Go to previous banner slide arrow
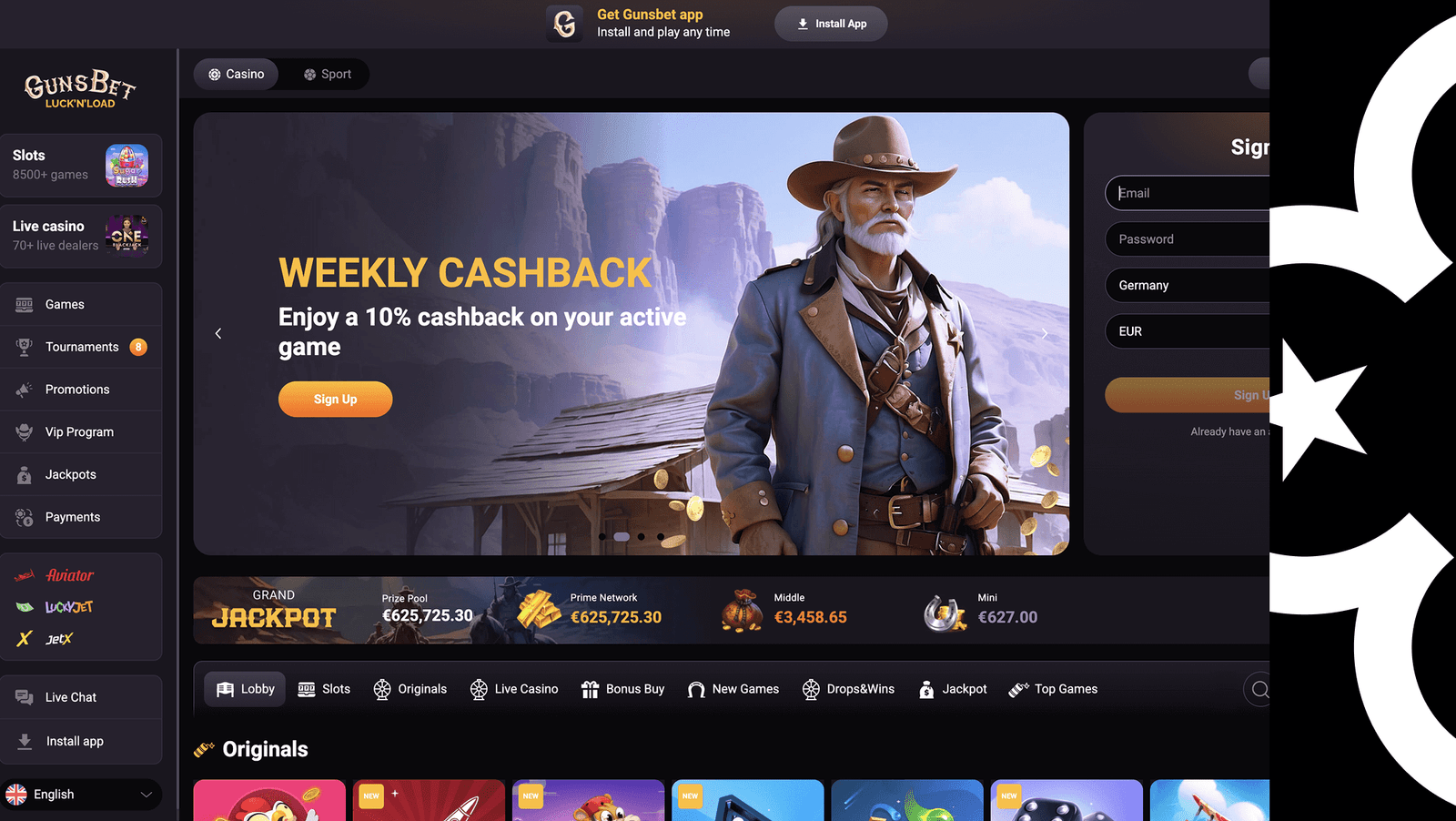Image resolution: width=1456 pixels, height=821 pixels. (x=218, y=334)
